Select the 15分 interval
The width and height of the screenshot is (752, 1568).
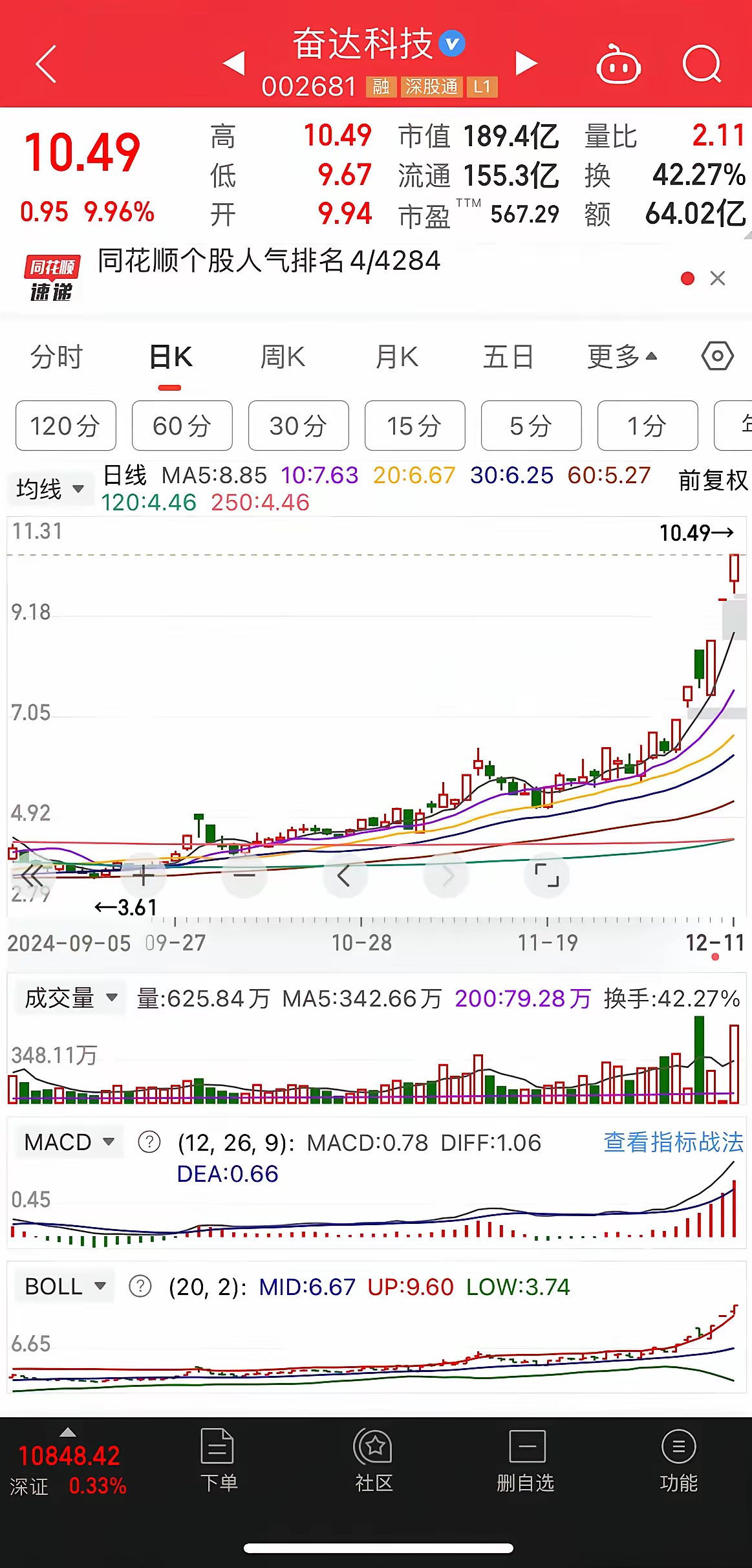(x=415, y=426)
